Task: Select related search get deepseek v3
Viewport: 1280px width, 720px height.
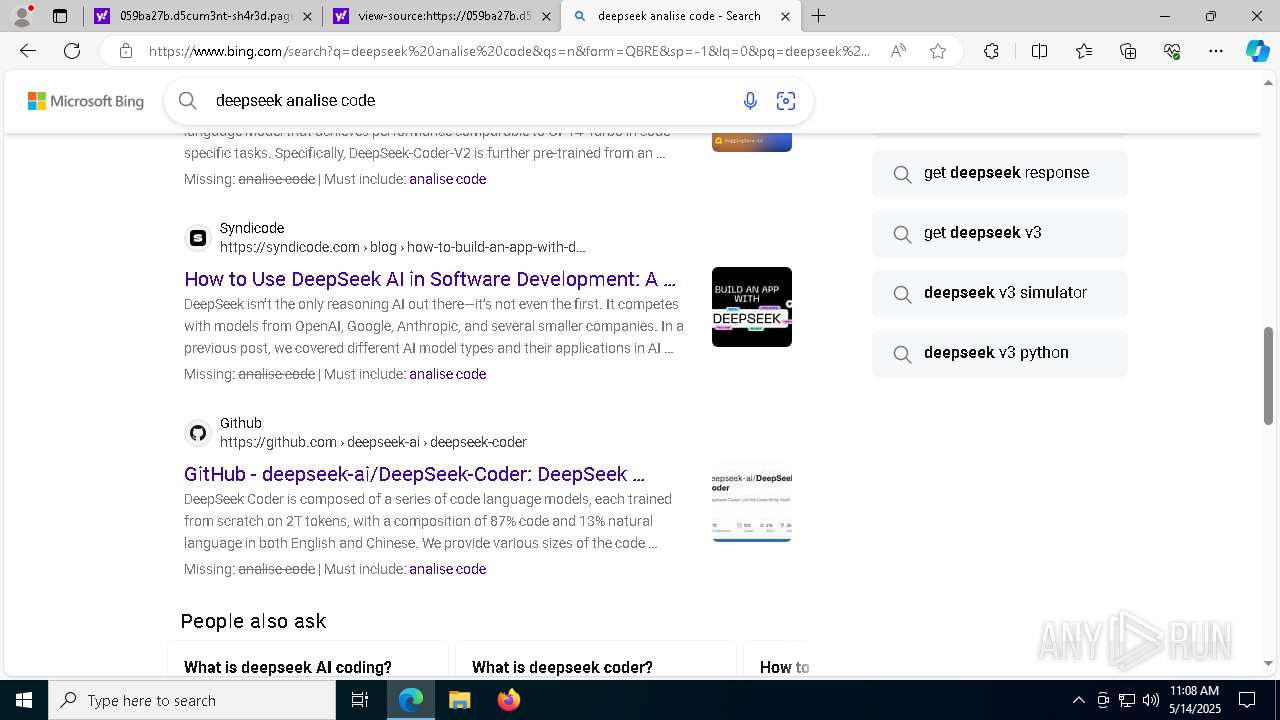Action: 1000,233
